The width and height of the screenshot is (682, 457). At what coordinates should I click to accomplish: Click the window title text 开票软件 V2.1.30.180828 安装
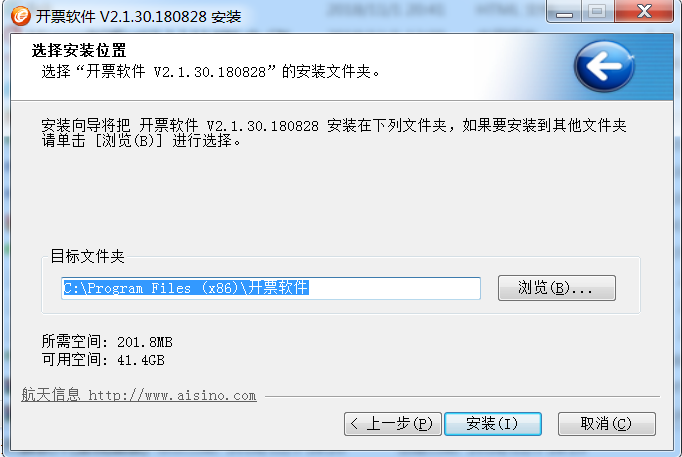[138, 17]
